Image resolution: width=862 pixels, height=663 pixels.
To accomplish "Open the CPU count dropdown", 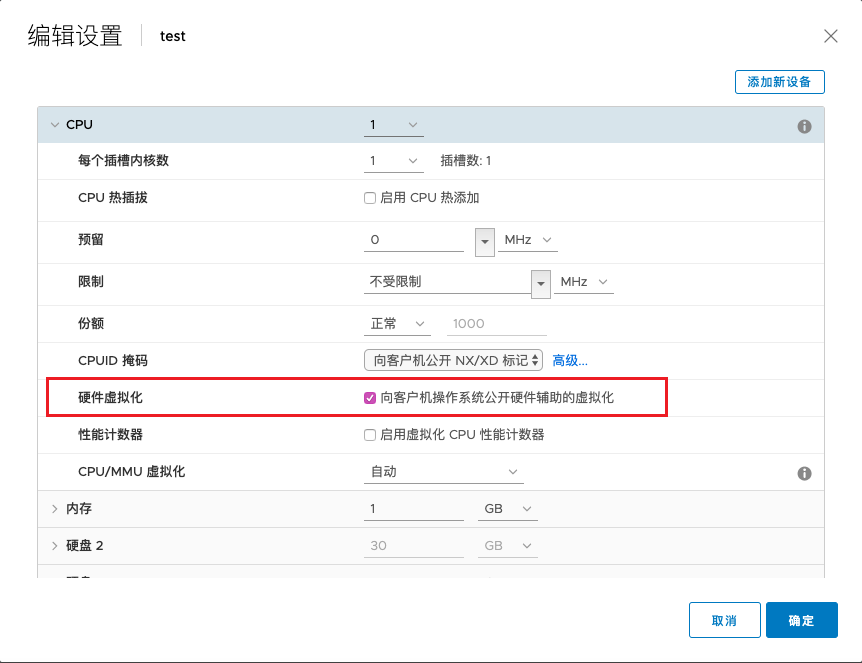I will [x=394, y=125].
